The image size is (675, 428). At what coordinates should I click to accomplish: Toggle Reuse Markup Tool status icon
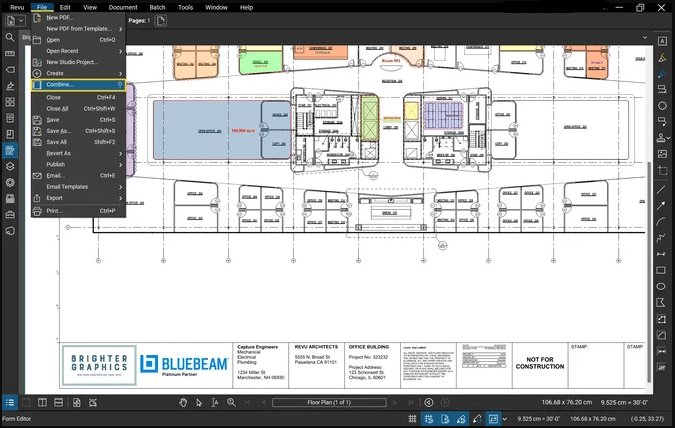coord(477,419)
